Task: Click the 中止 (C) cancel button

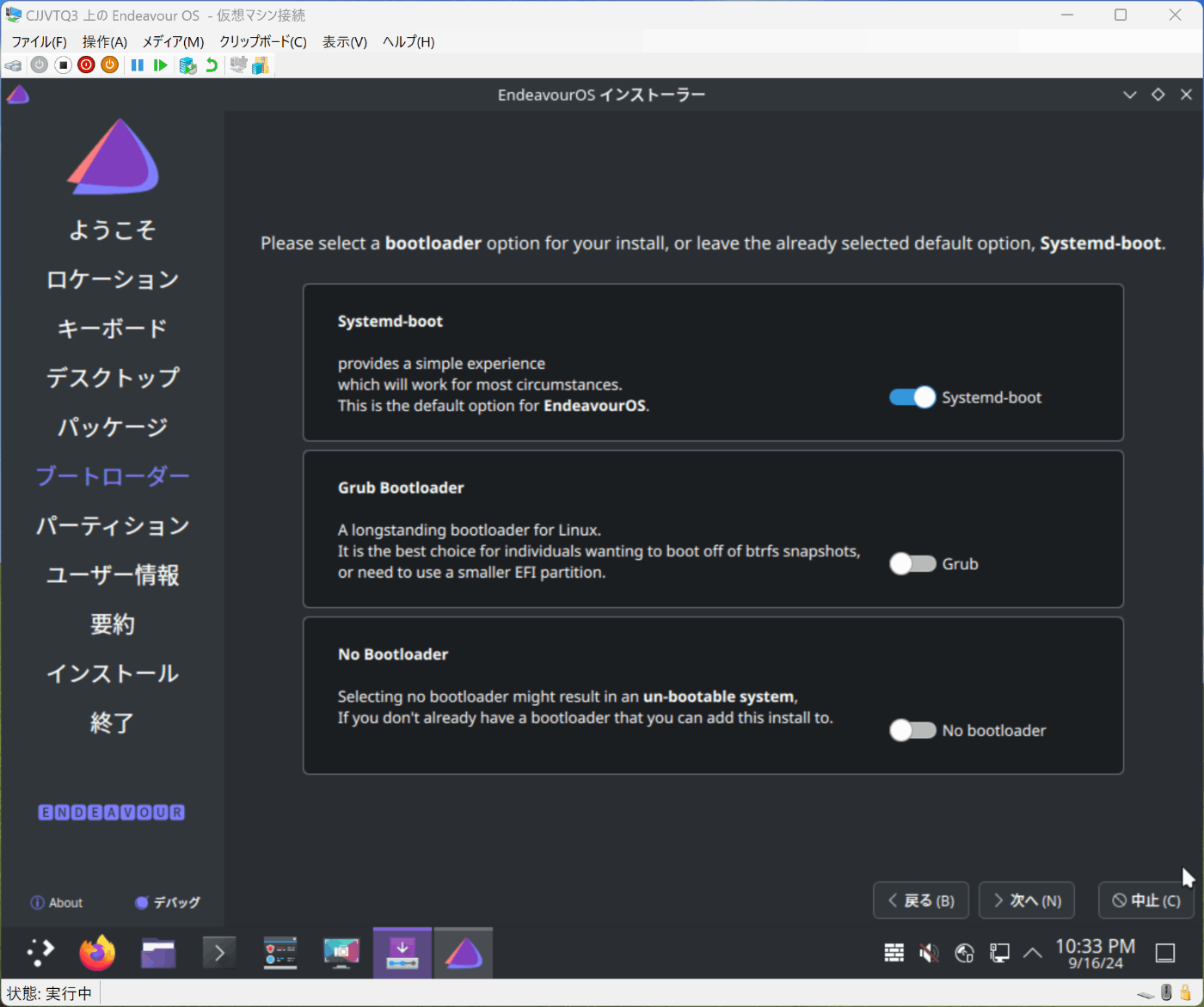Action: pos(1146,900)
